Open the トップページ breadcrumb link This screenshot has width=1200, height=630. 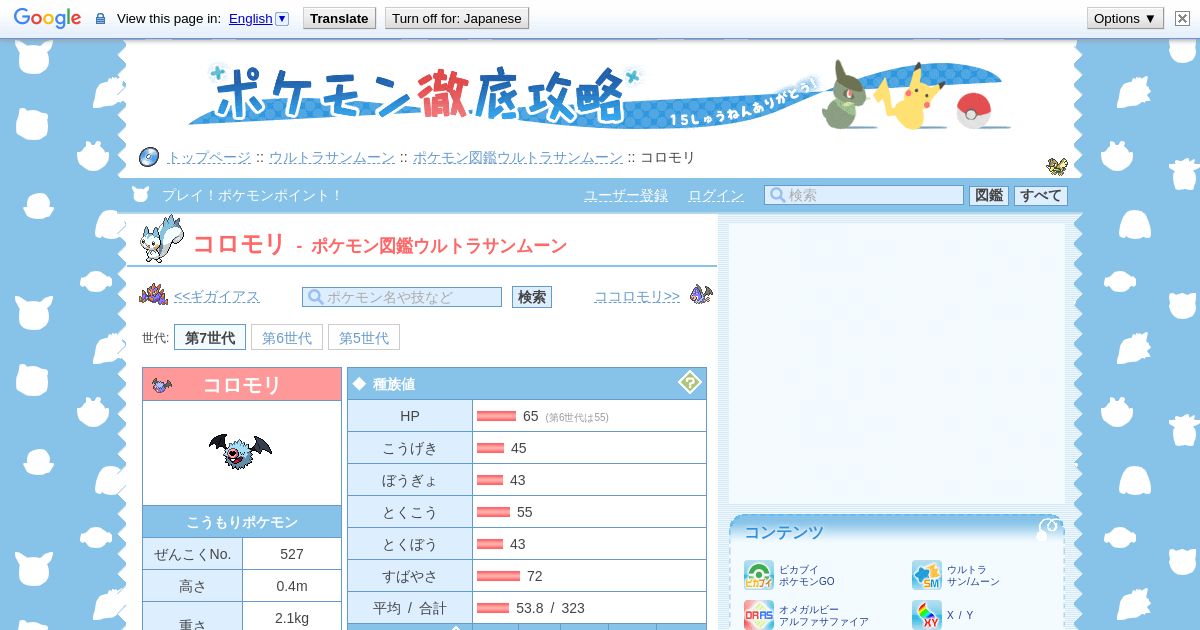(x=208, y=157)
